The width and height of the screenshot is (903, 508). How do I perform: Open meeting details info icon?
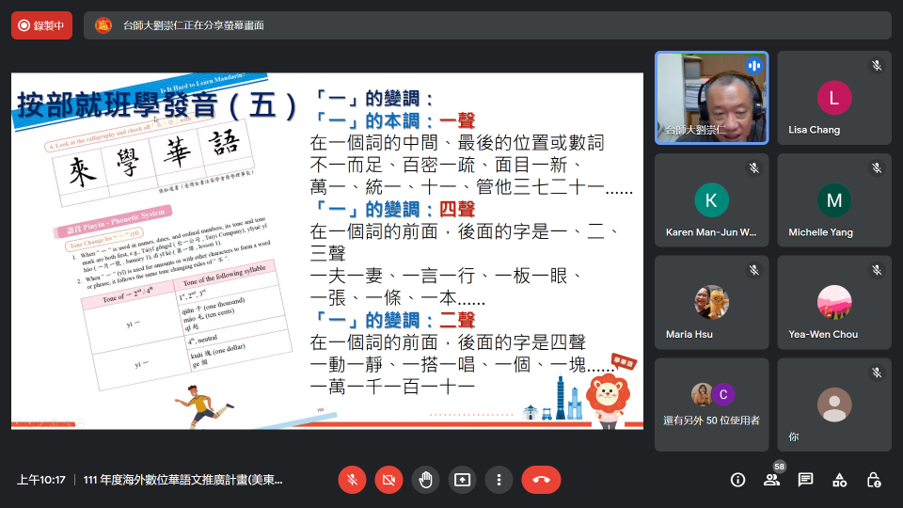tap(738, 480)
